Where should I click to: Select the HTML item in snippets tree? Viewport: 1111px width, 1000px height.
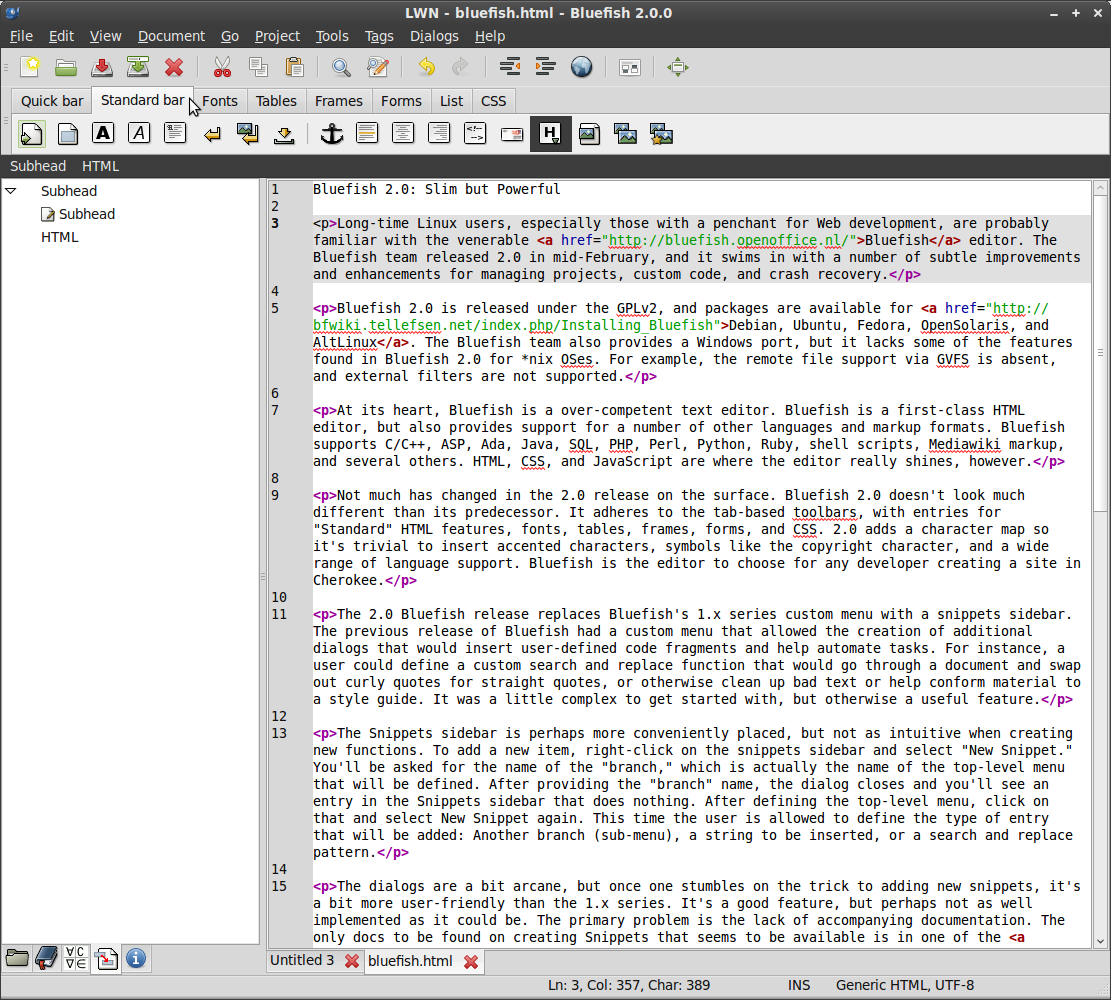pyautogui.click(x=59, y=237)
